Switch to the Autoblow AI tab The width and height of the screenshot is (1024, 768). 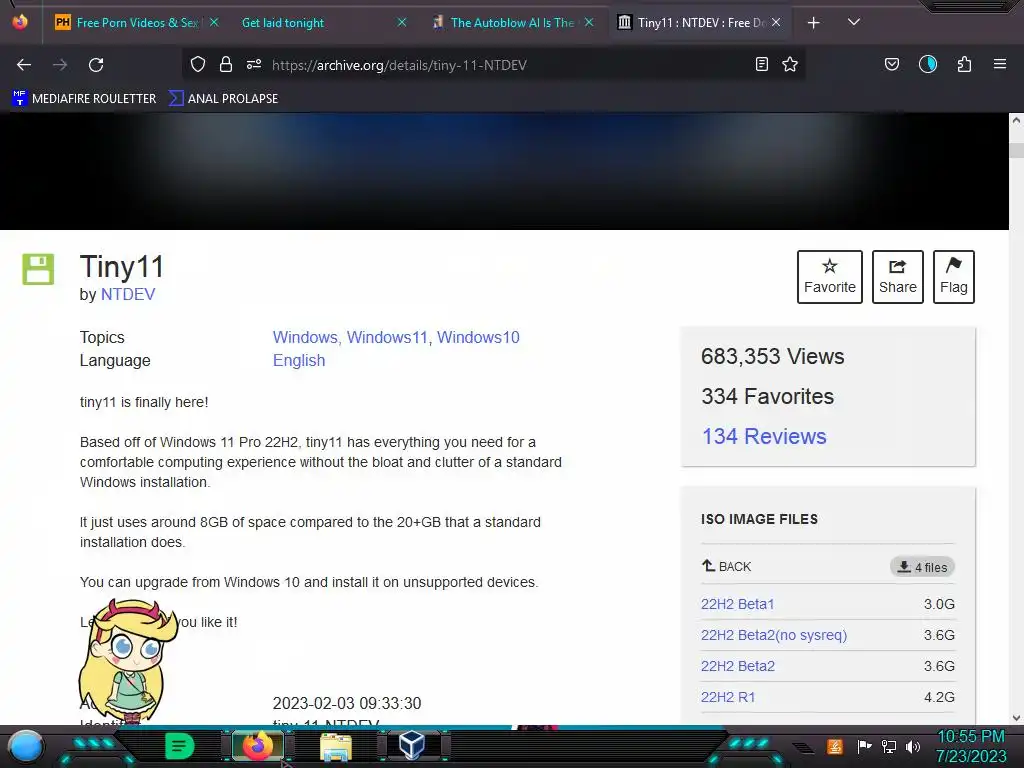[x=513, y=23]
